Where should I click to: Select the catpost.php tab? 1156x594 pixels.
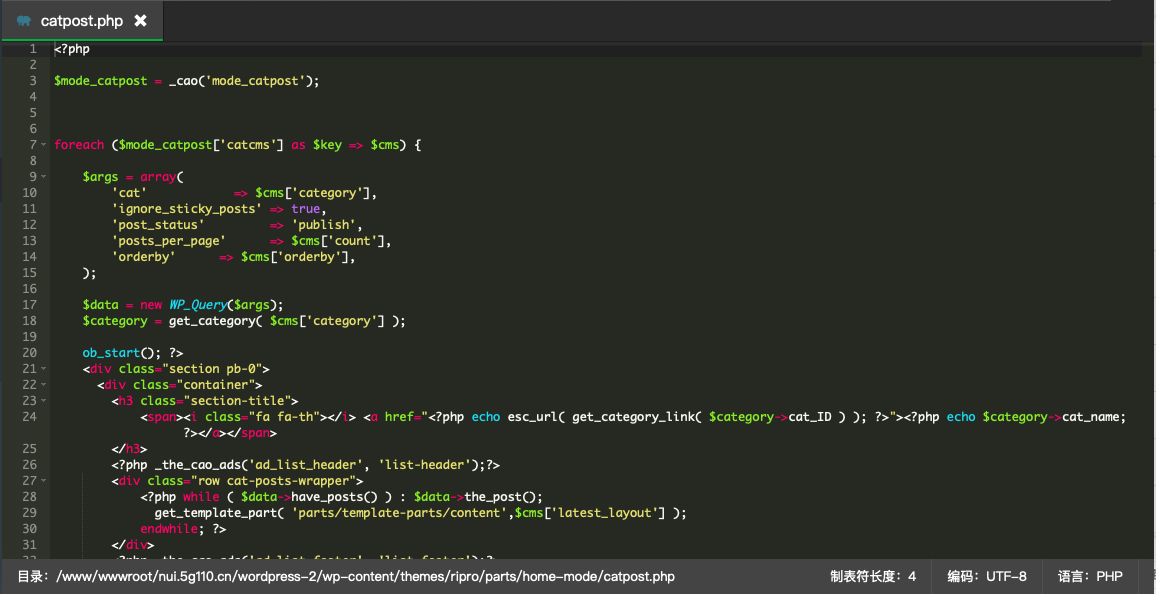81,21
